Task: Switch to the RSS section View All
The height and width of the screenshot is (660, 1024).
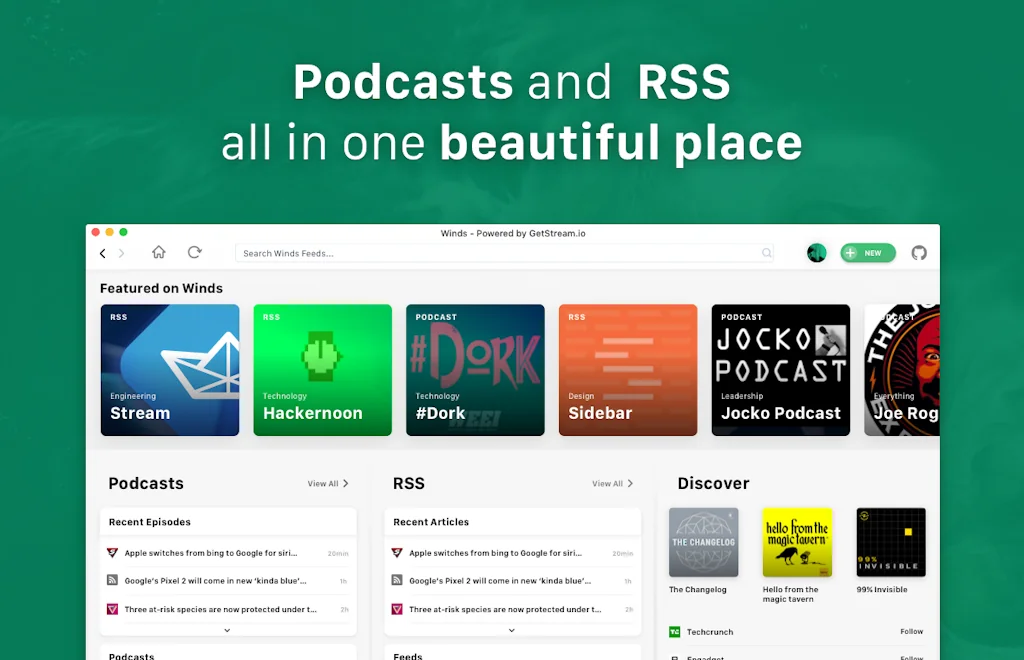Action: [613, 483]
